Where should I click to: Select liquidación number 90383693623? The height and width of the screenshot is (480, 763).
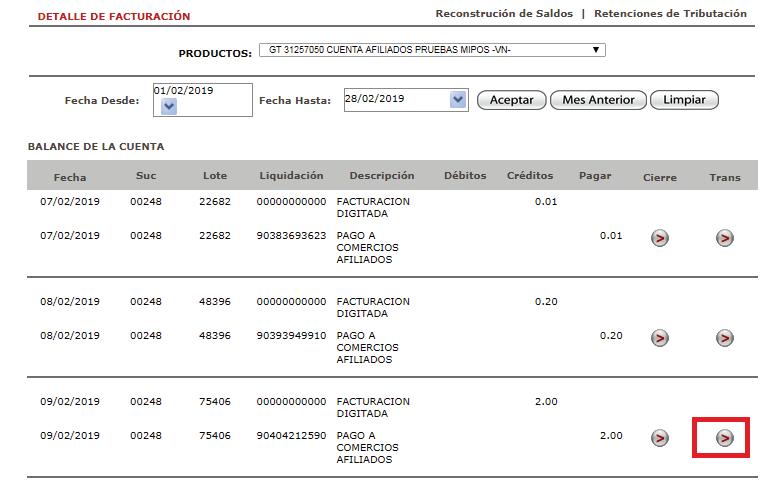[x=291, y=236]
